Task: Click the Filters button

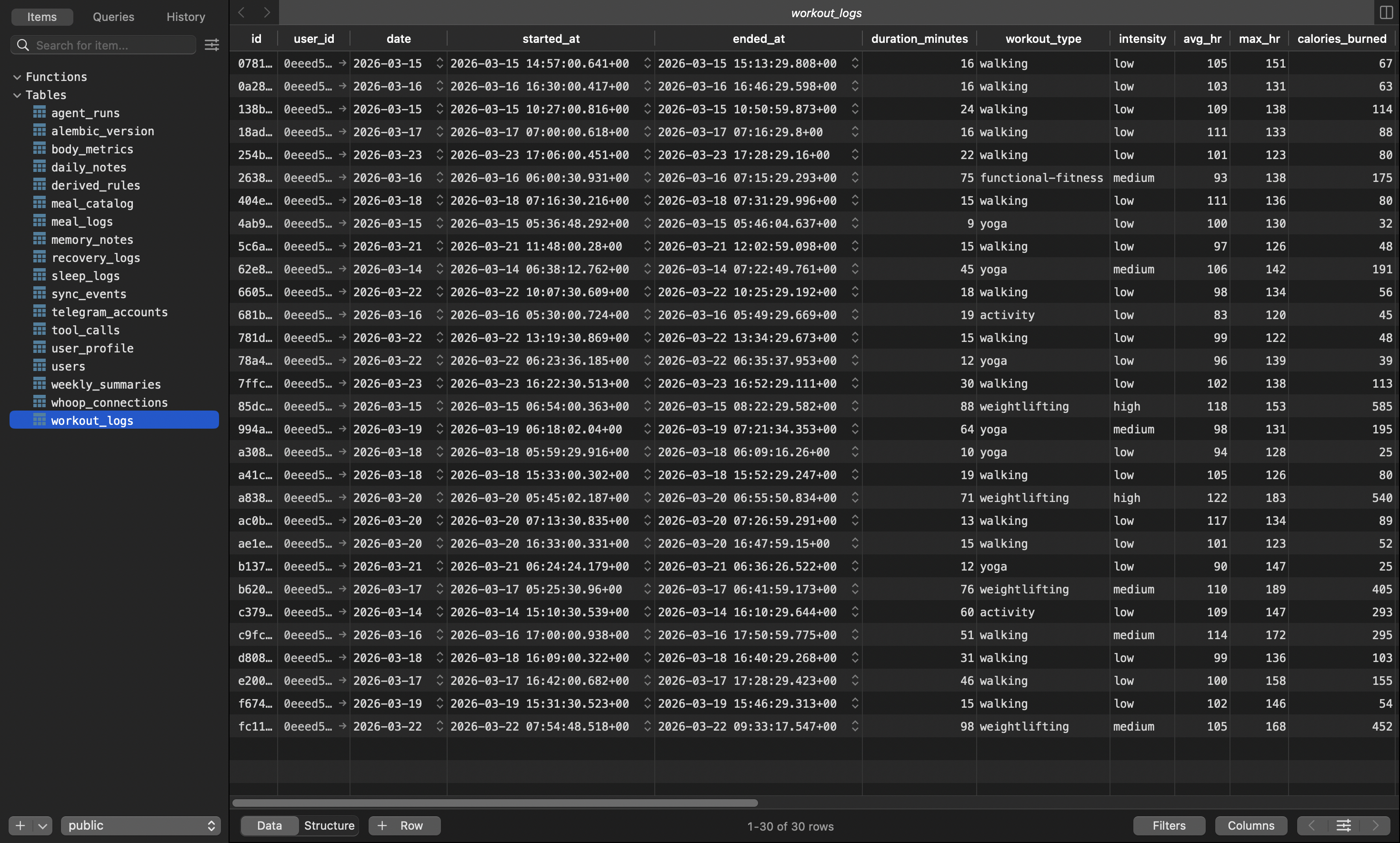Action: [1169, 825]
